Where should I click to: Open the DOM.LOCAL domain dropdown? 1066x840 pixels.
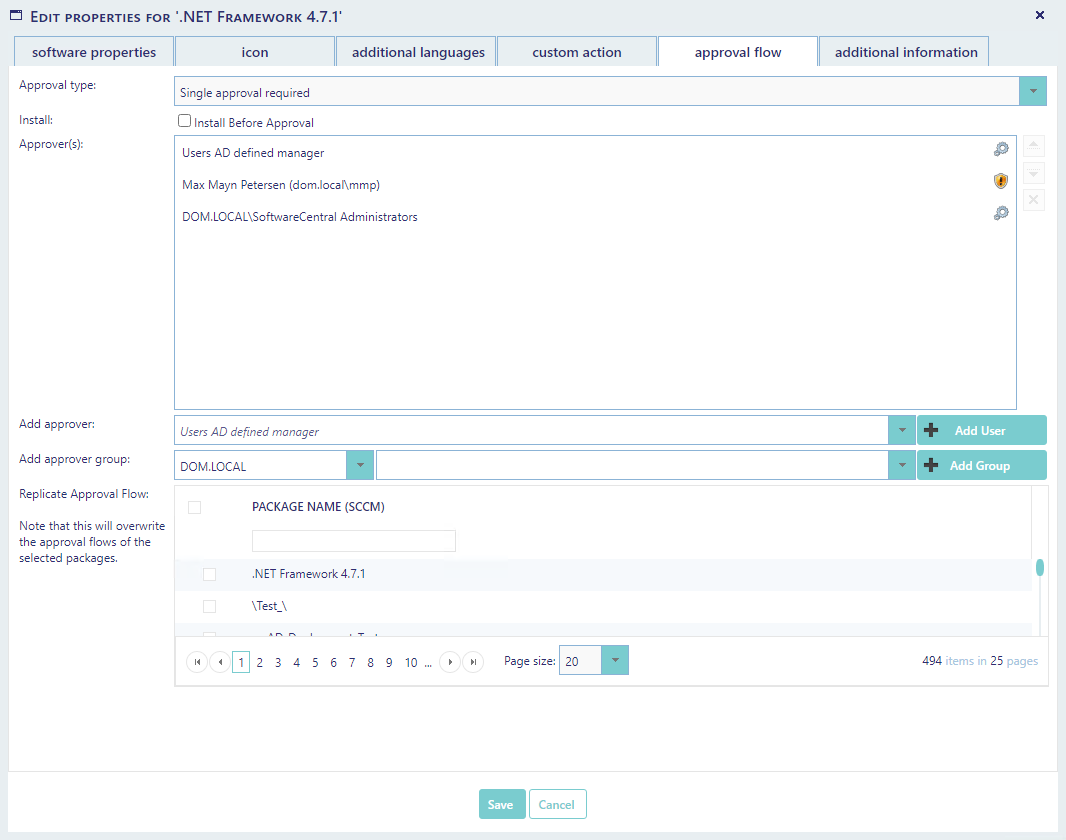359,466
